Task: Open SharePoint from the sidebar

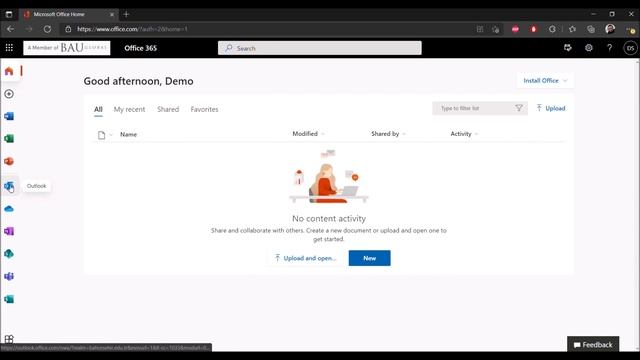Action: click(x=9, y=254)
